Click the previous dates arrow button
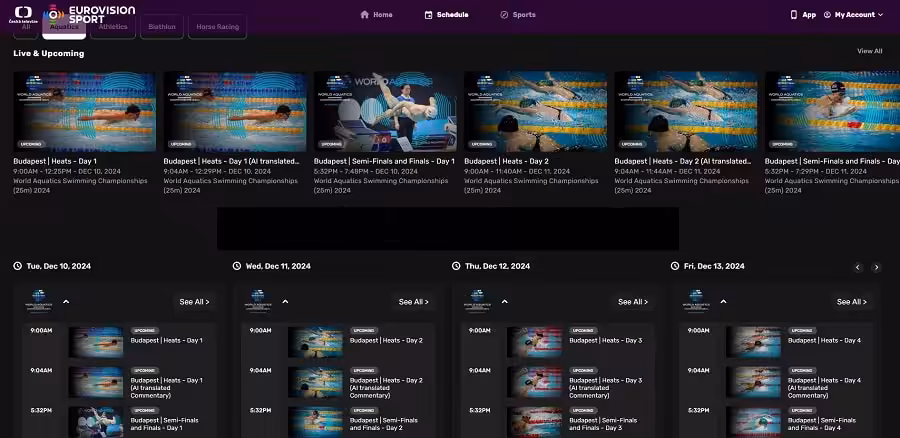900x438 pixels. (858, 267)
